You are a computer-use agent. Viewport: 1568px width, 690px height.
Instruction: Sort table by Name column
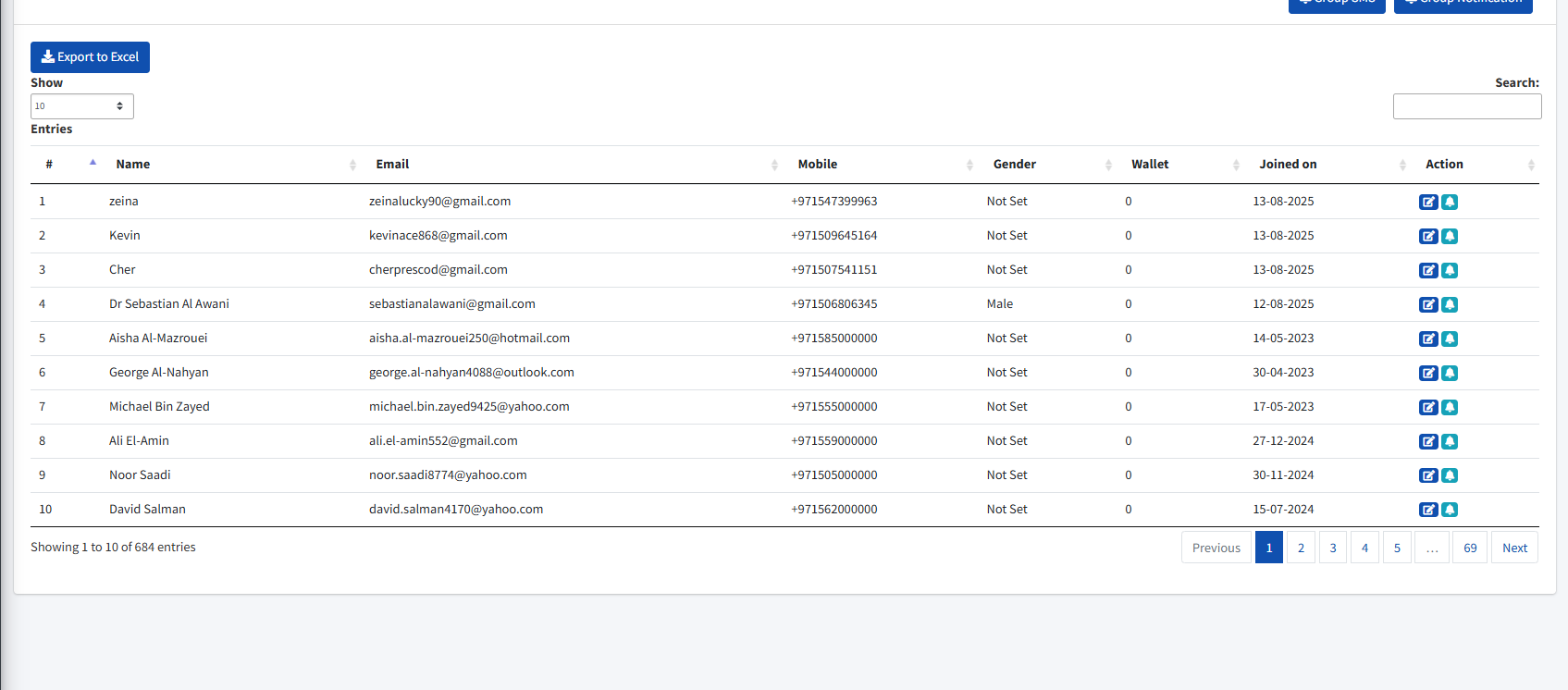[x=133, y=165]
